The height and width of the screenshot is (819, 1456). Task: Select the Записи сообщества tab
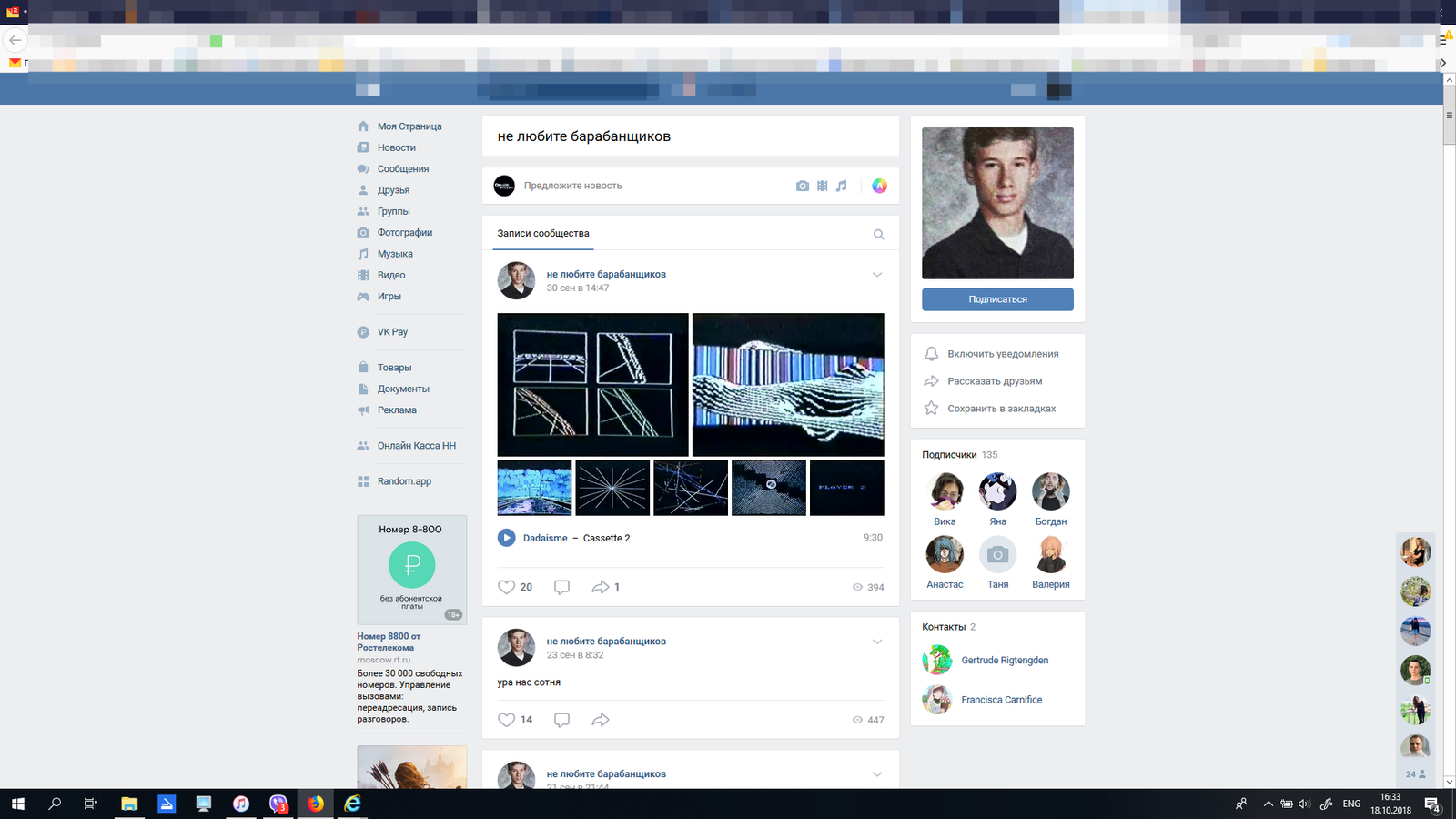click(x=542, y=234)
